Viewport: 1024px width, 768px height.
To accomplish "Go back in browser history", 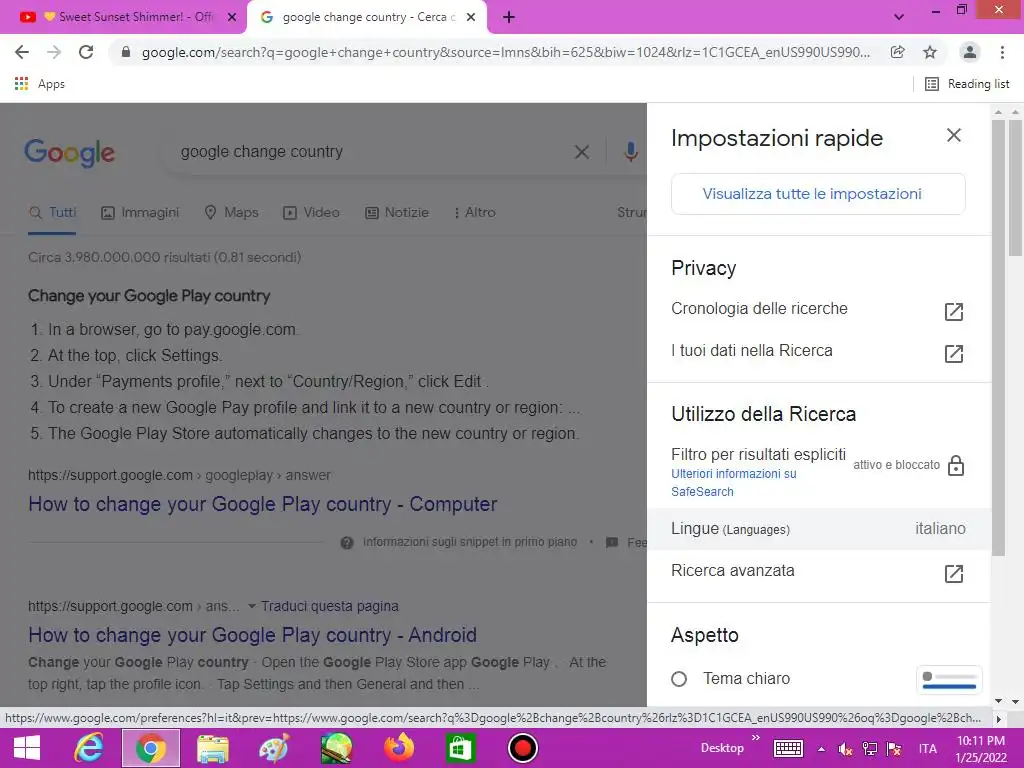I will (22, 52).
